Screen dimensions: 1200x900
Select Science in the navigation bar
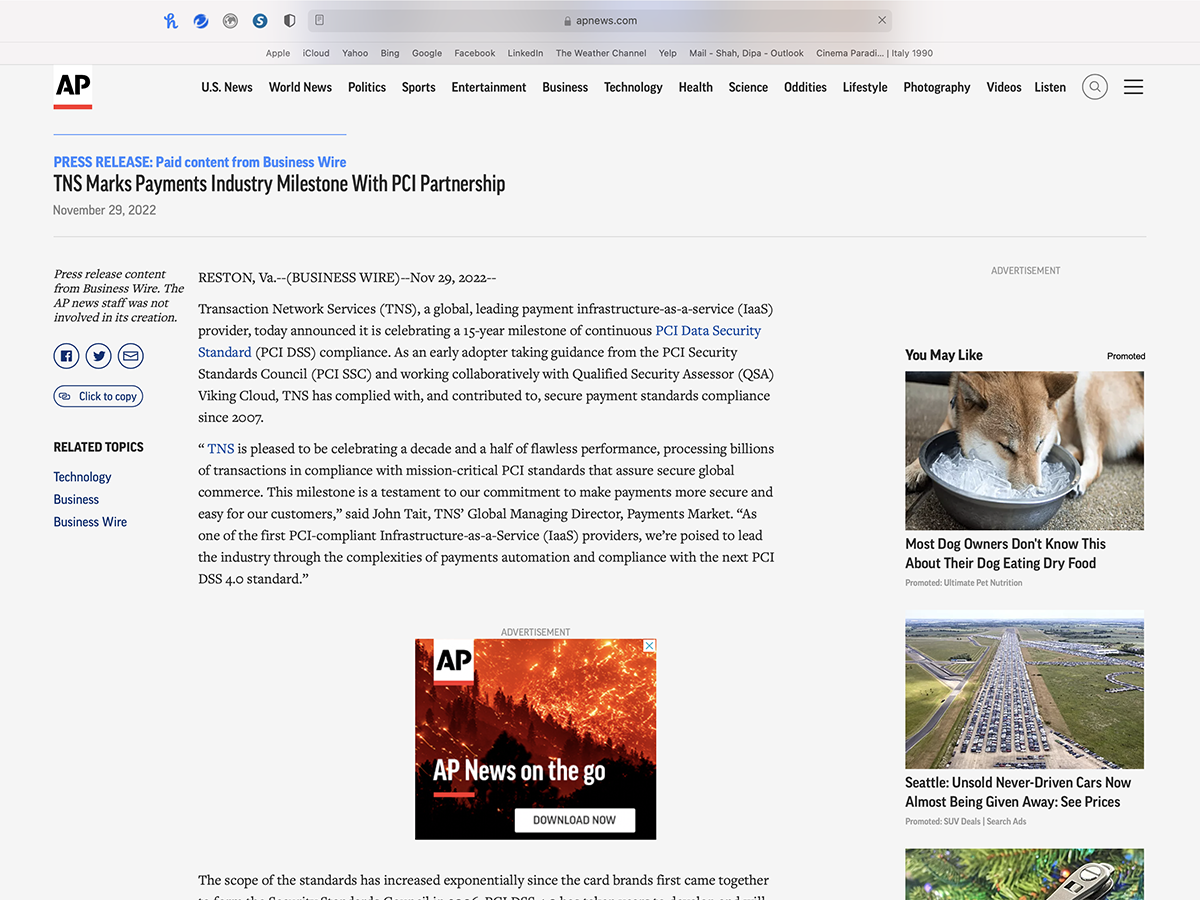(x=748, y=87)
